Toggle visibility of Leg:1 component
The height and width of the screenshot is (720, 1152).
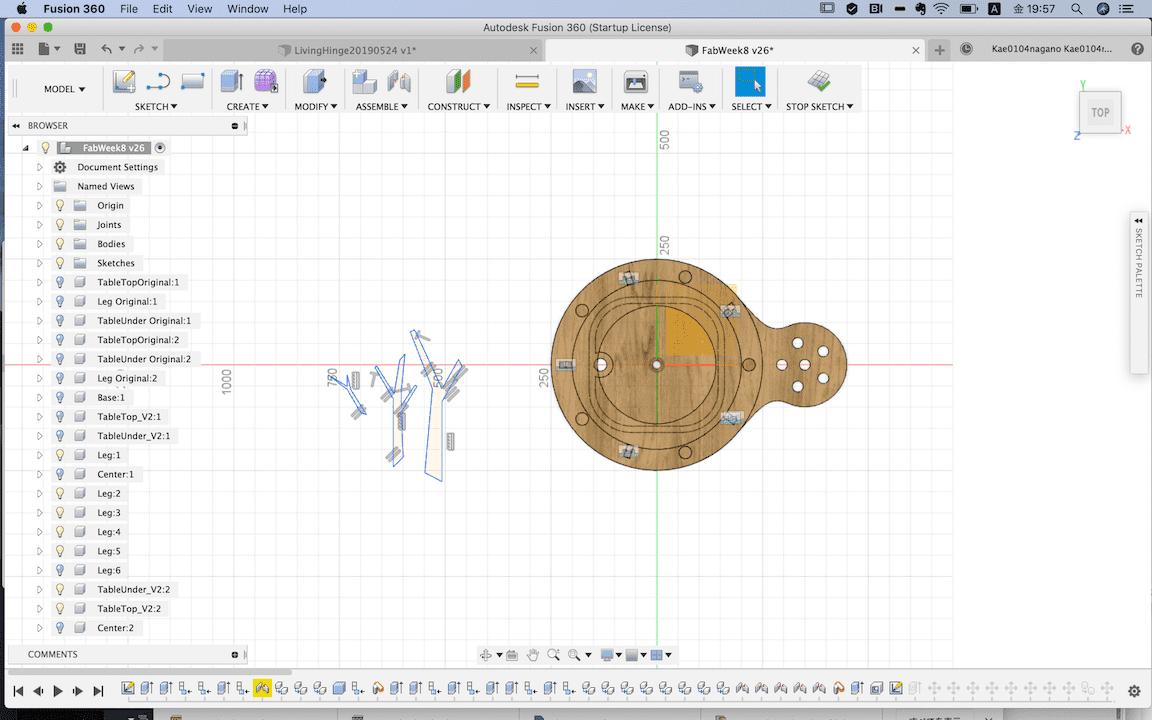tap(60, 455)
